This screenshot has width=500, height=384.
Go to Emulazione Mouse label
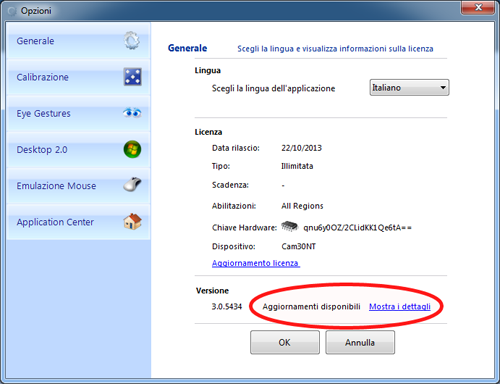[56, 186]
